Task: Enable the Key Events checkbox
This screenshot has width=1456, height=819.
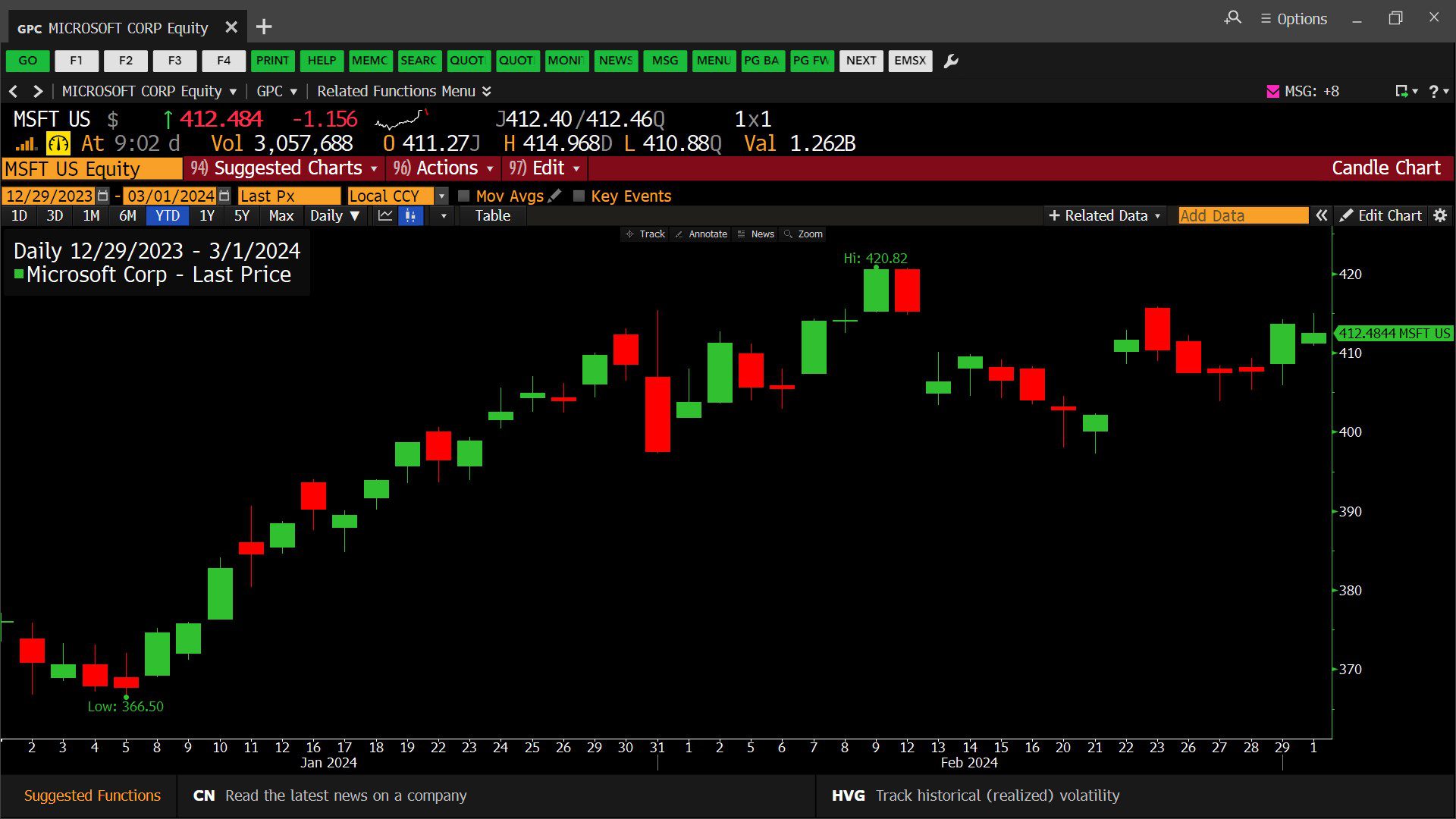Action: (579, 196)
